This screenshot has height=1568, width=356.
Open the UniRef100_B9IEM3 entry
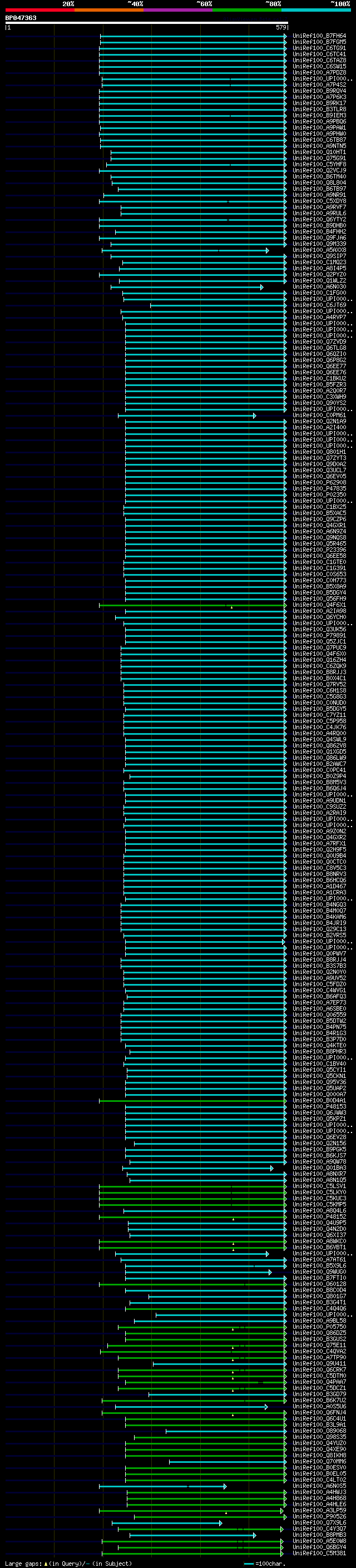pos(319,115)
